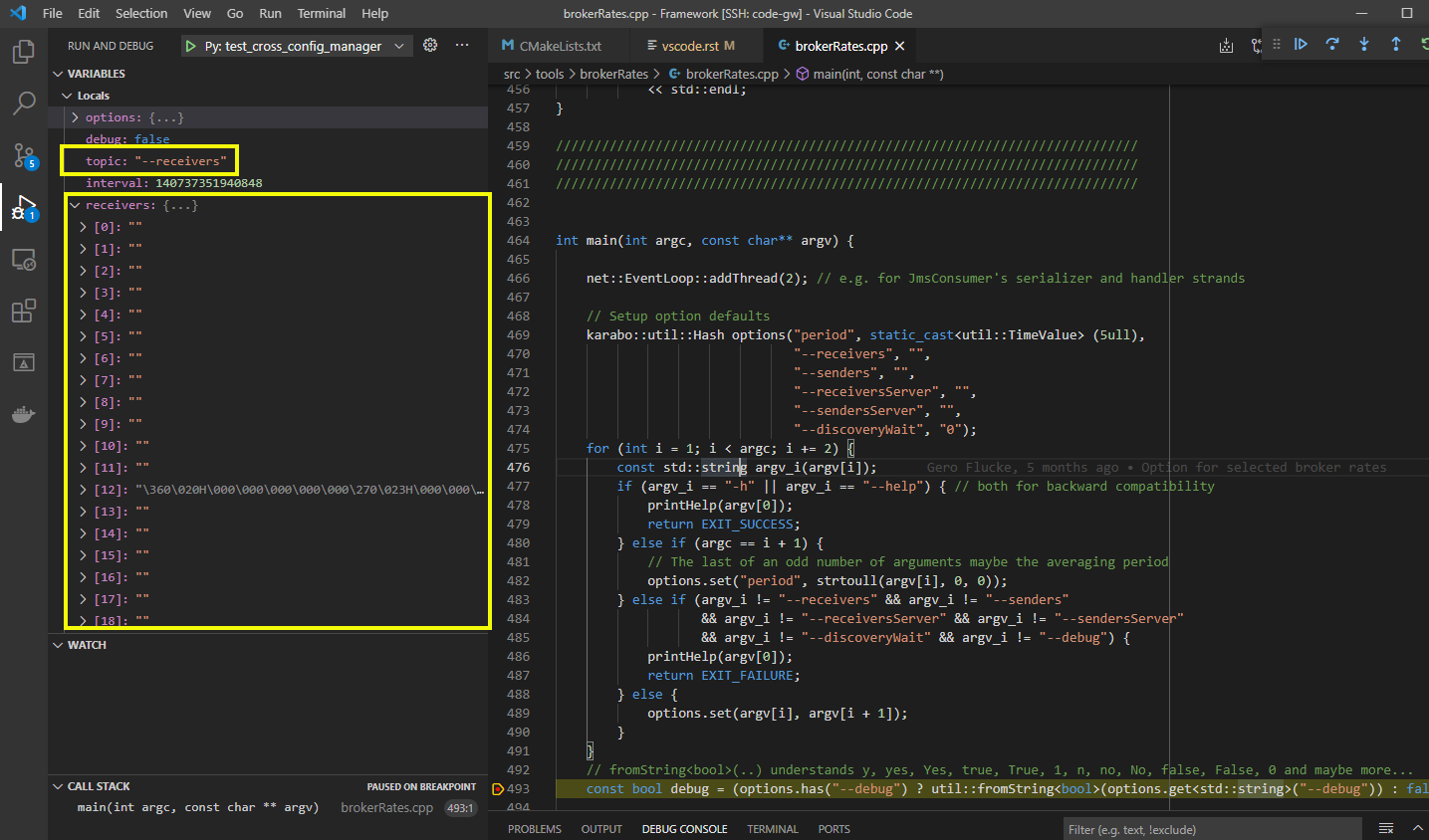Switch to the OUTPUT panel tab
The height and width of the screenshot is (840, 1429).
click(x=601, y=829)
